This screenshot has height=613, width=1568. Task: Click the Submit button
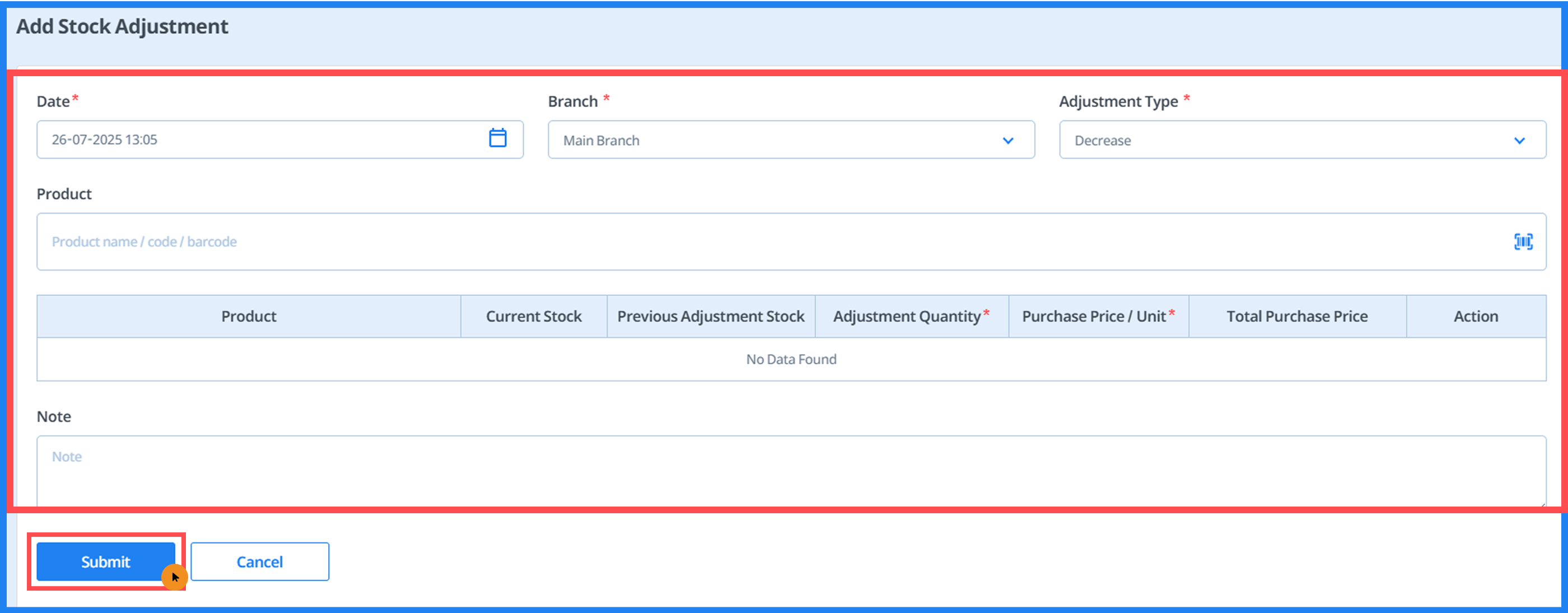pos(105,561)
